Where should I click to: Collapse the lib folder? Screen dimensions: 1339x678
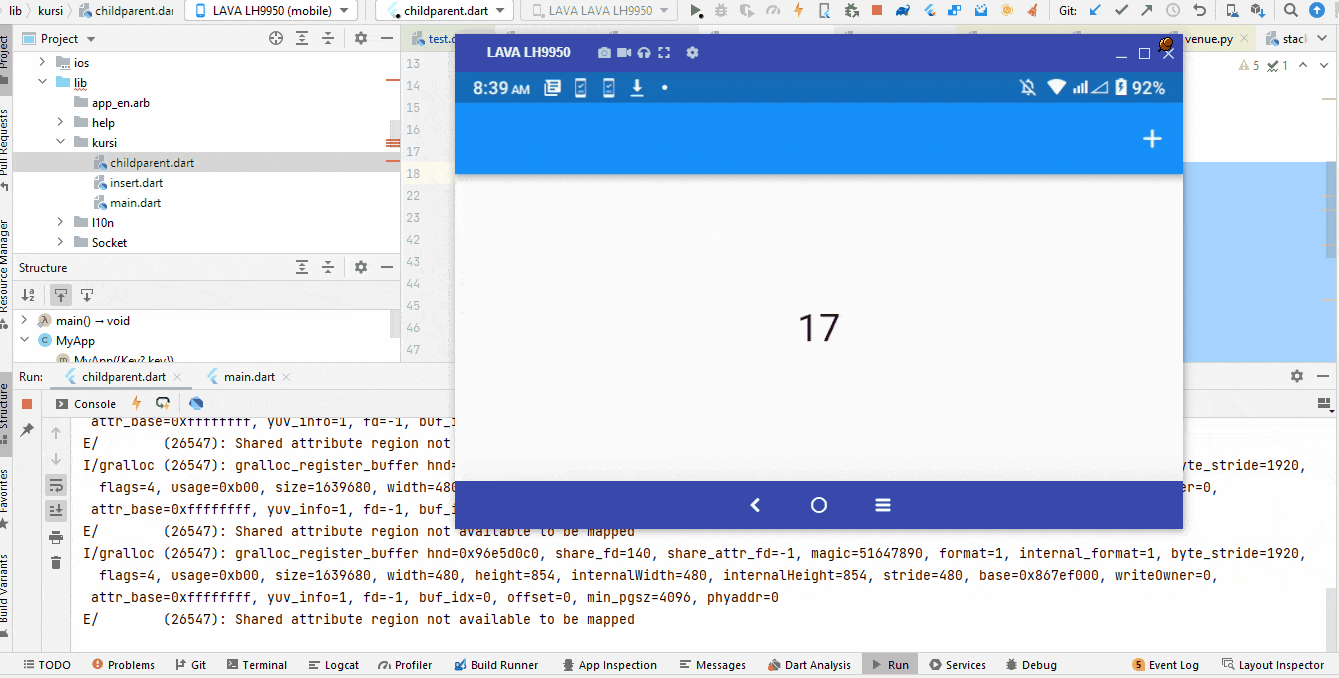(42, 82)
